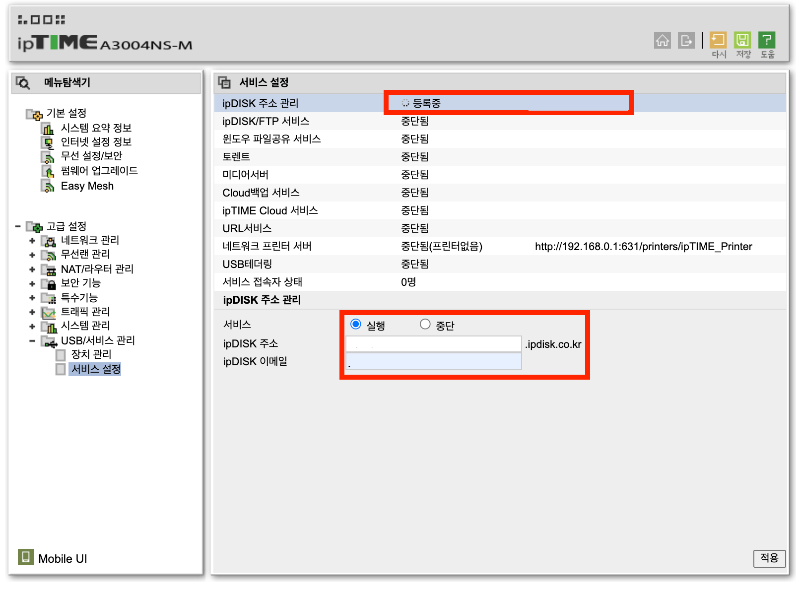The width and height of the screenshot is (800, 590).
Task: Click the 무선 설정/보안 wireless icon
Action: pos(48,157)
